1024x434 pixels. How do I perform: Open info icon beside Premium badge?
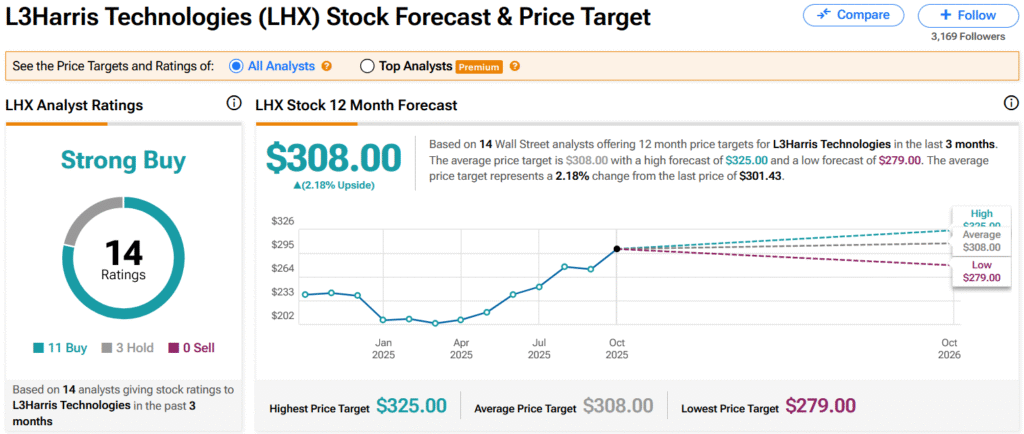(515, 66)
